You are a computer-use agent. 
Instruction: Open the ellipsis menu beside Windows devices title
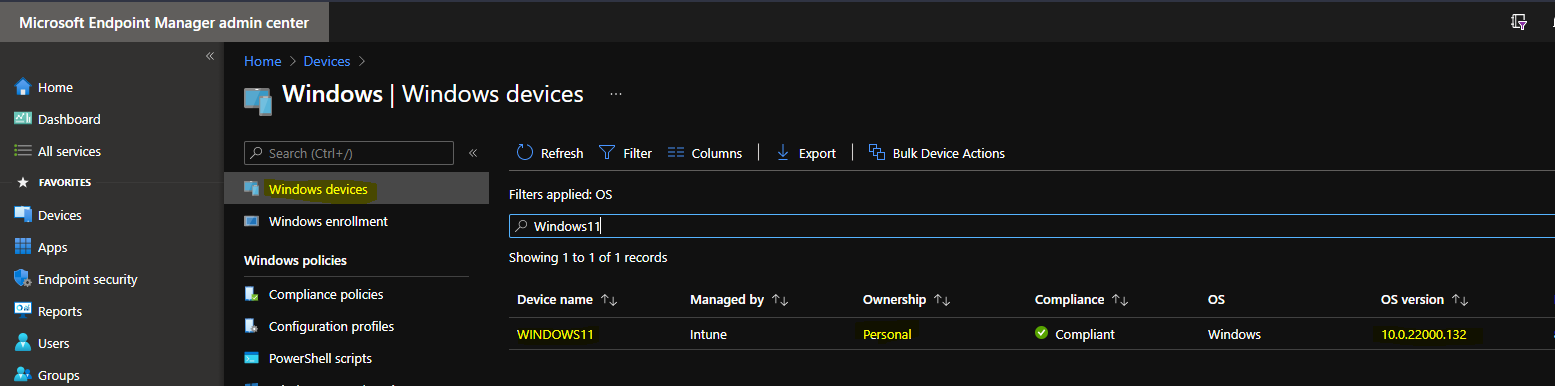coord(616,94)
